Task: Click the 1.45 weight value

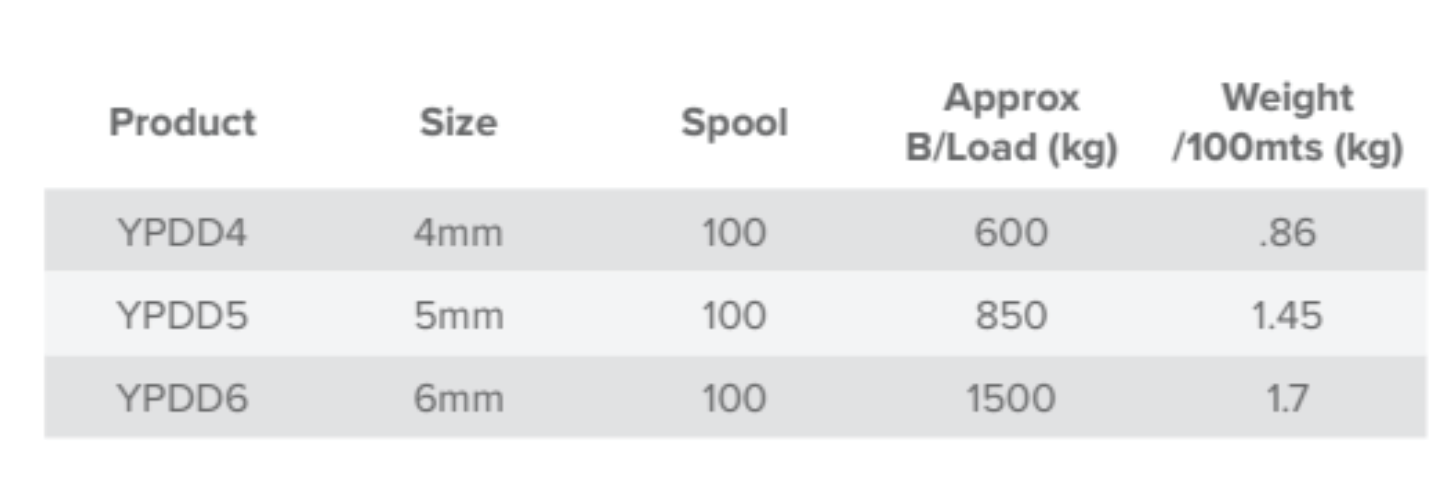Action: [1288, 316]
